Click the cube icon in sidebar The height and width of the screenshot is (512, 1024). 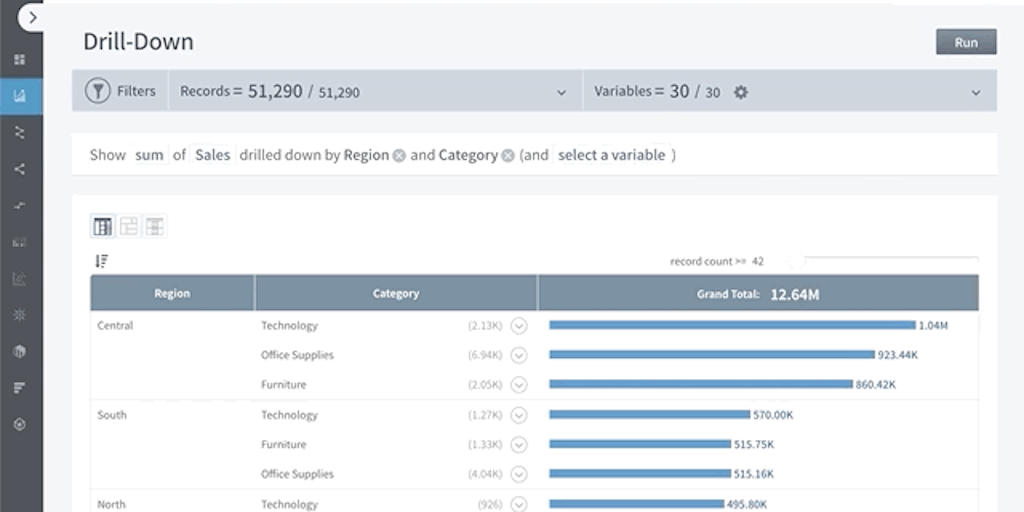20,352
